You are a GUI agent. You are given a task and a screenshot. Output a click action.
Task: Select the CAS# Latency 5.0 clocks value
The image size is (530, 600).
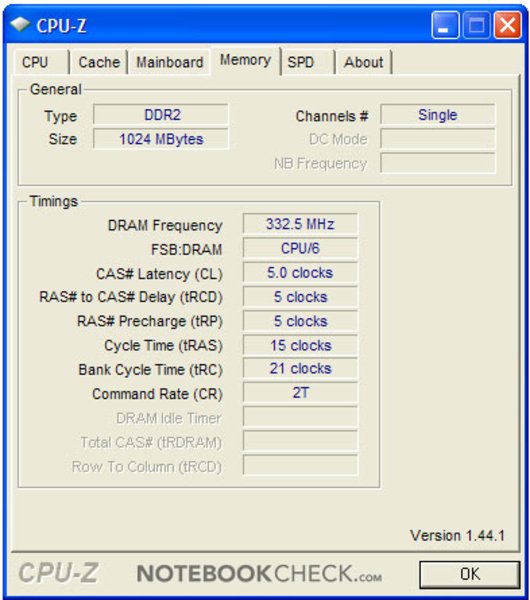(x=300, y=272)
